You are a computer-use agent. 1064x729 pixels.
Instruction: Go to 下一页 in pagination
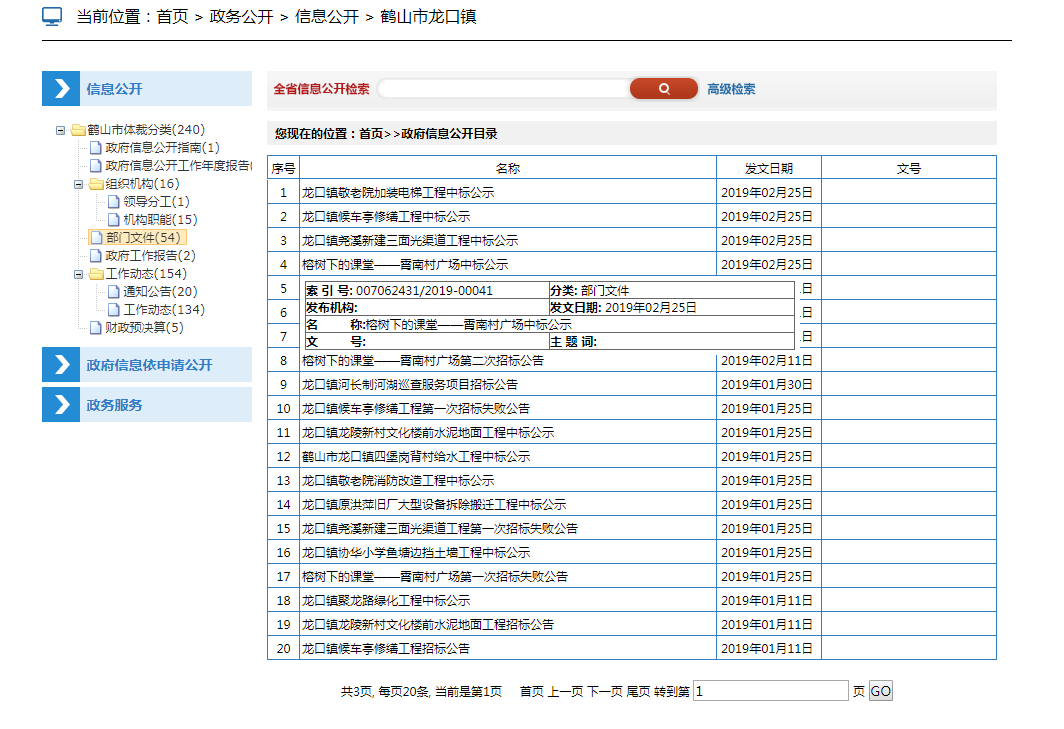point(604,691)
